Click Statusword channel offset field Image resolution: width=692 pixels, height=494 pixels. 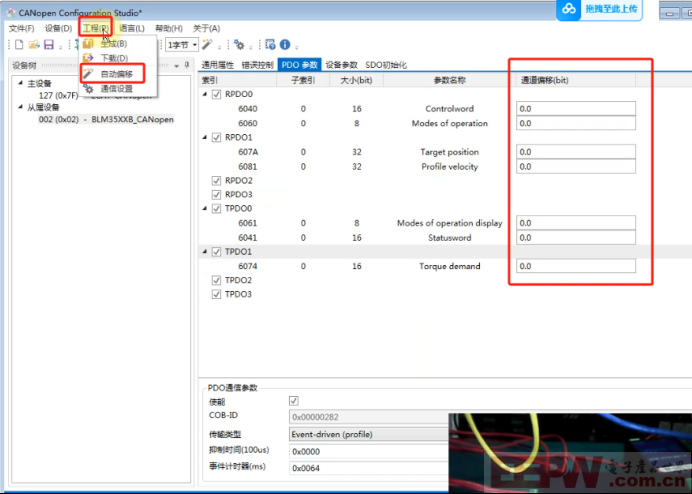click(576, 238)
